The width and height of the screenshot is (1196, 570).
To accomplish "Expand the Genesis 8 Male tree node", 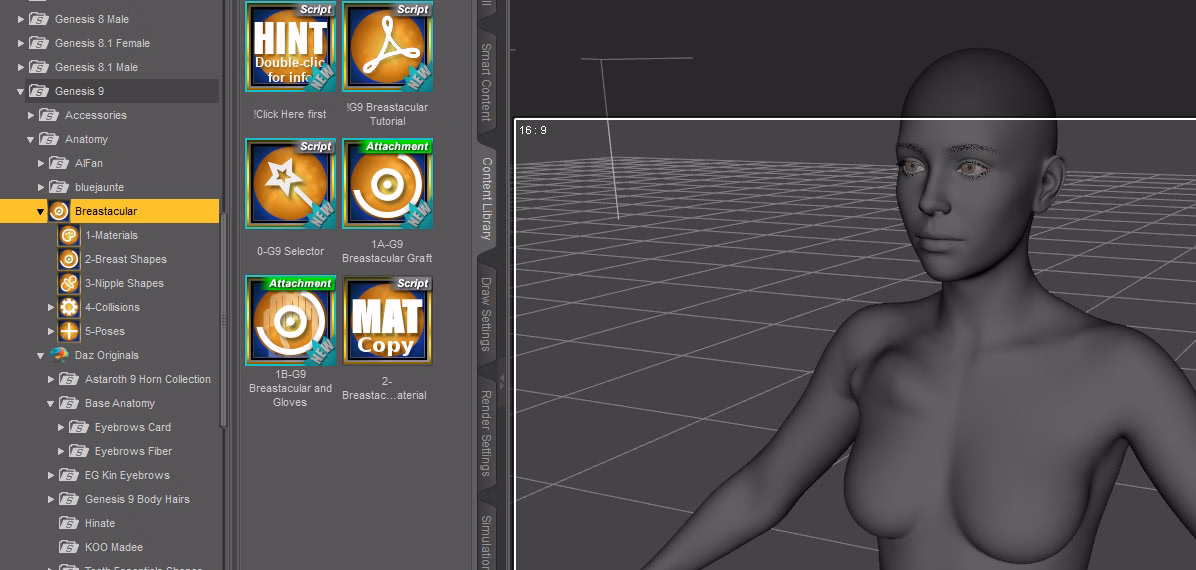I will tap(21, 19).
